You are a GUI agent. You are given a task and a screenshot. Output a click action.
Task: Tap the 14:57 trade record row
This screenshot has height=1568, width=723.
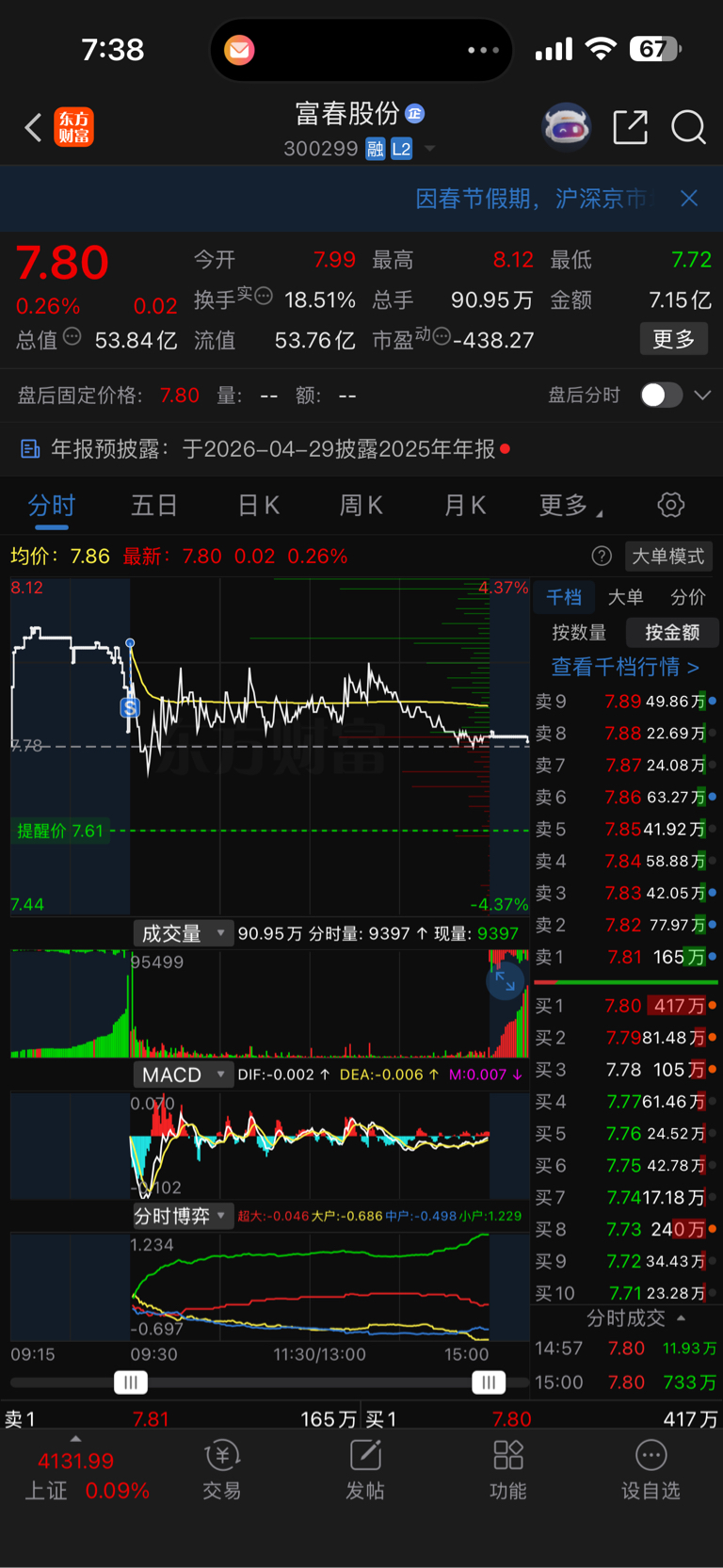tap(625, 1349)
